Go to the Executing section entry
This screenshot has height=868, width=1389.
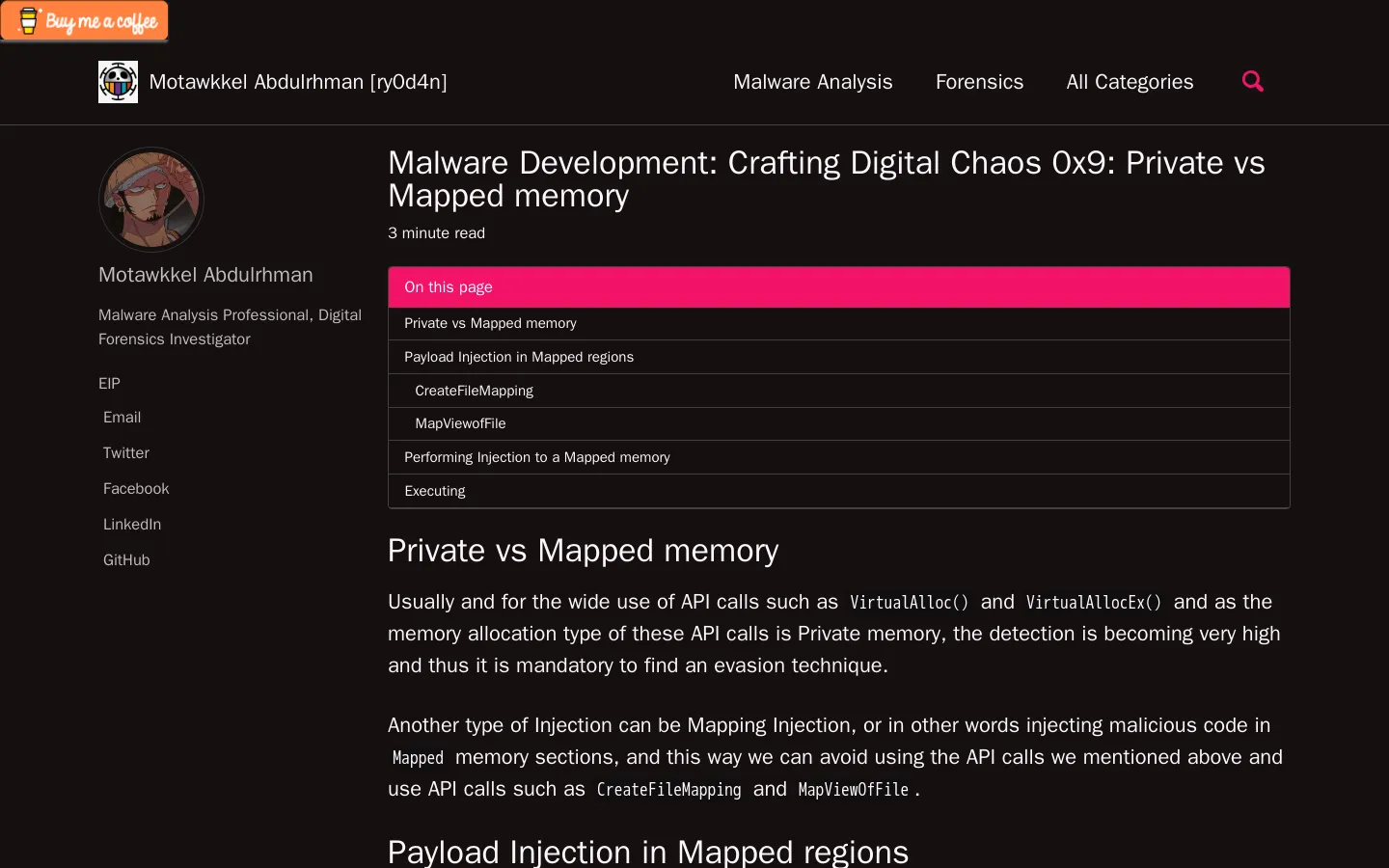click(x=434, y=491)
